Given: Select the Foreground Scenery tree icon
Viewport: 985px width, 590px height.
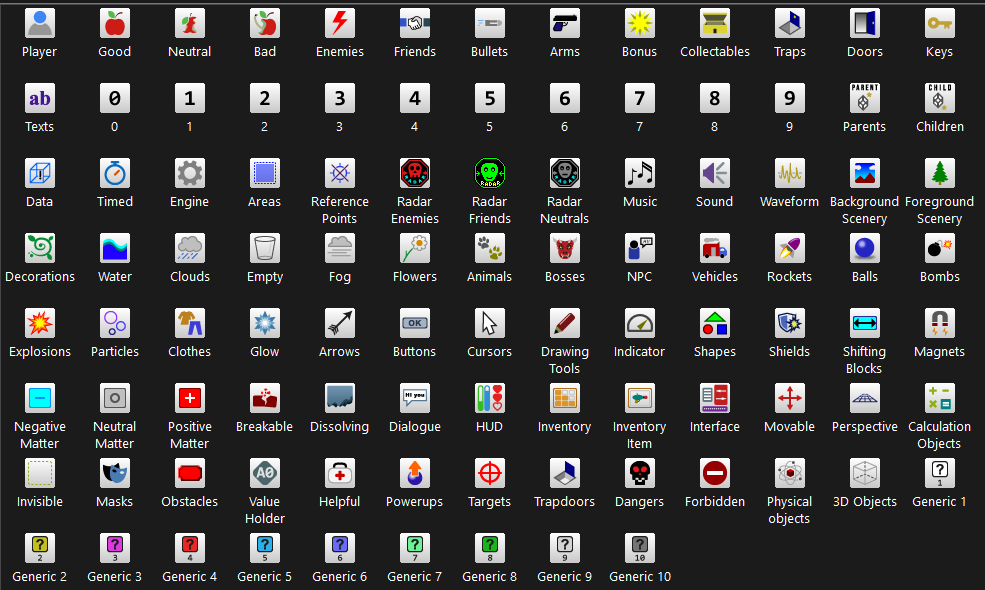Looking at the screenshot, I should [940, 173].
